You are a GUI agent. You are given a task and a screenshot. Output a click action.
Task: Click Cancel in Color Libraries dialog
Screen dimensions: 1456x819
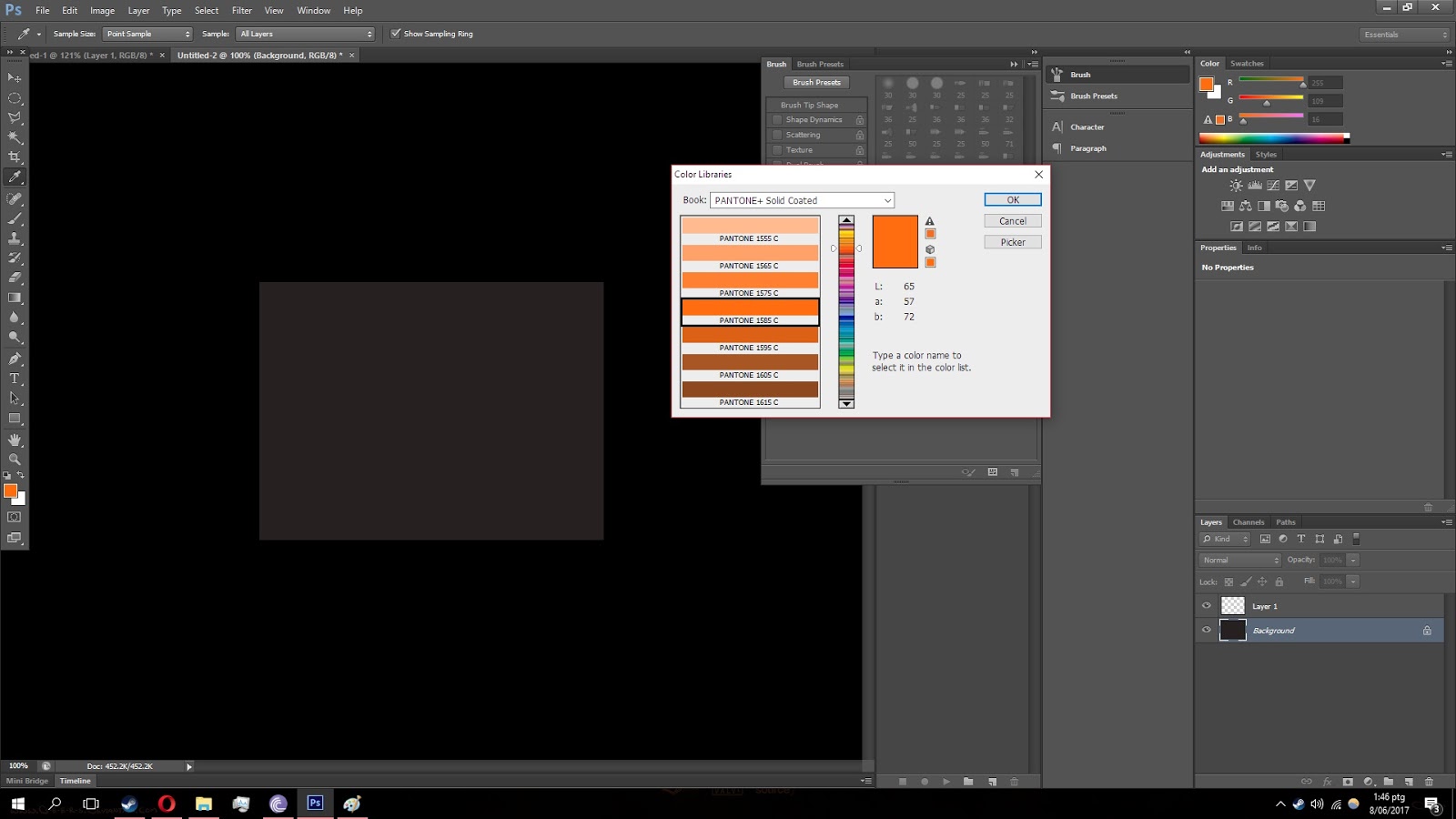click(1013, 221)
